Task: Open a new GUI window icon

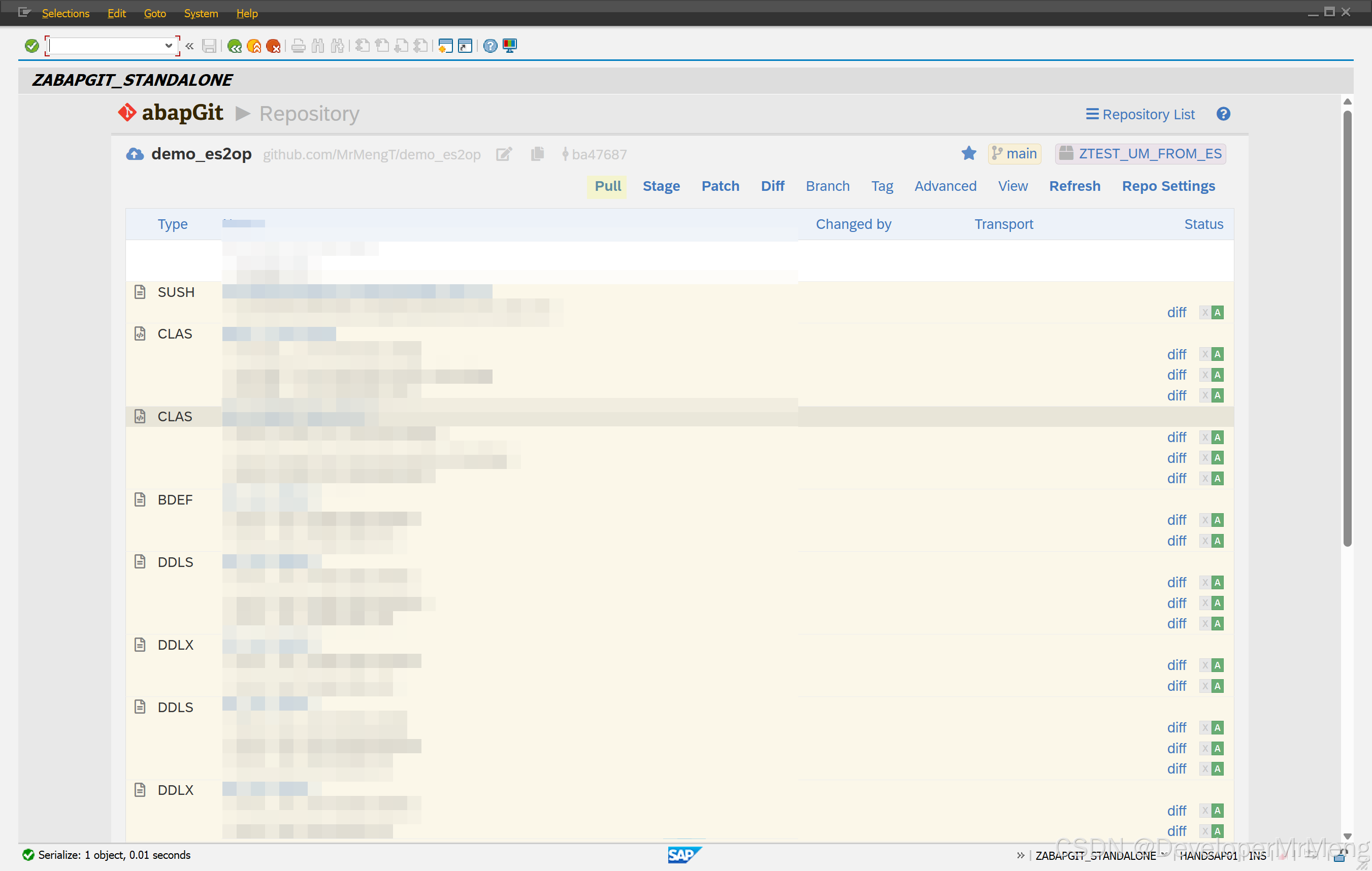Action: [x=445, y=46]
